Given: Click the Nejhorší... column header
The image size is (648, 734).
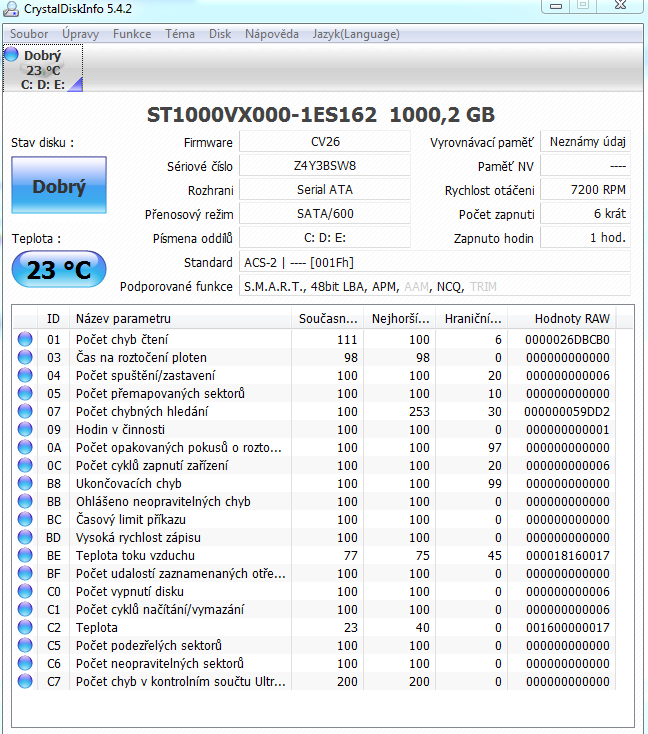Looking at the screenshot, I should pos(400,319).
